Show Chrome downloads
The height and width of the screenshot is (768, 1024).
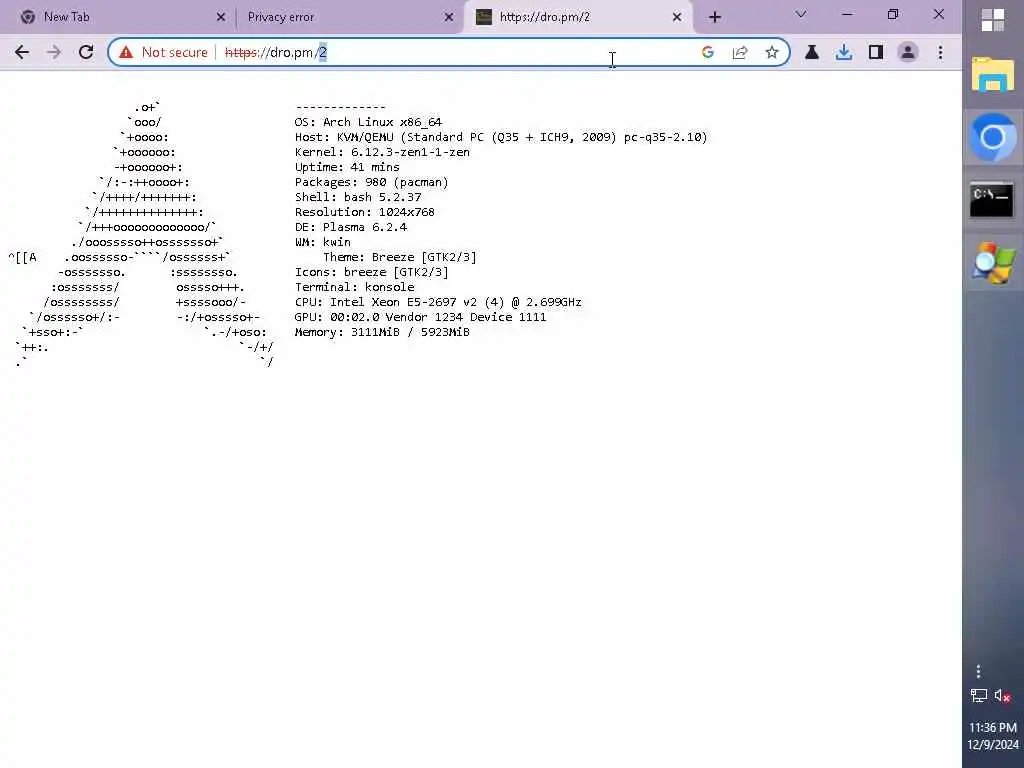coord(844,52)
